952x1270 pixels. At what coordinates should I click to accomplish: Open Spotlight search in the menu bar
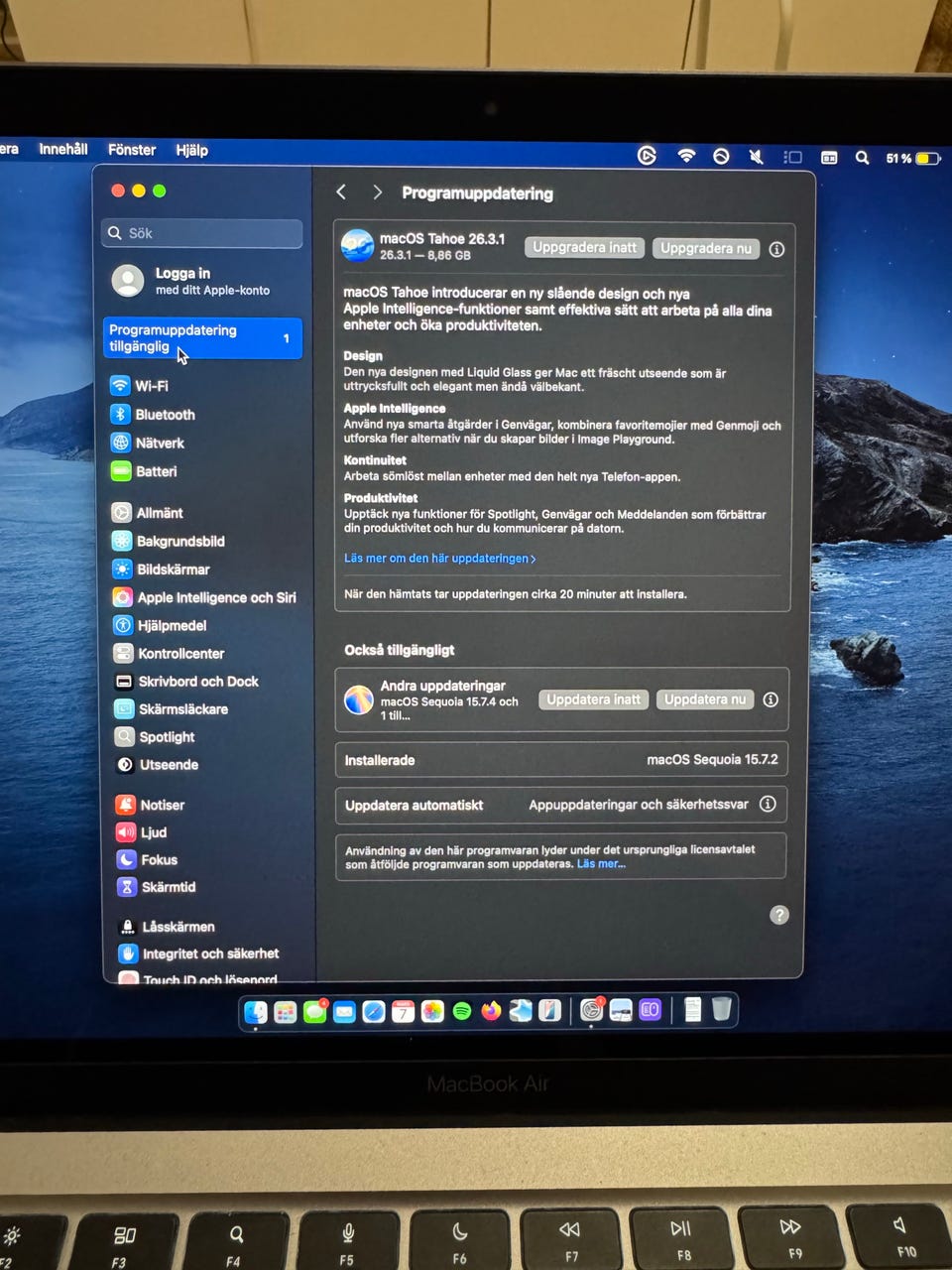[x=862, y=158]
